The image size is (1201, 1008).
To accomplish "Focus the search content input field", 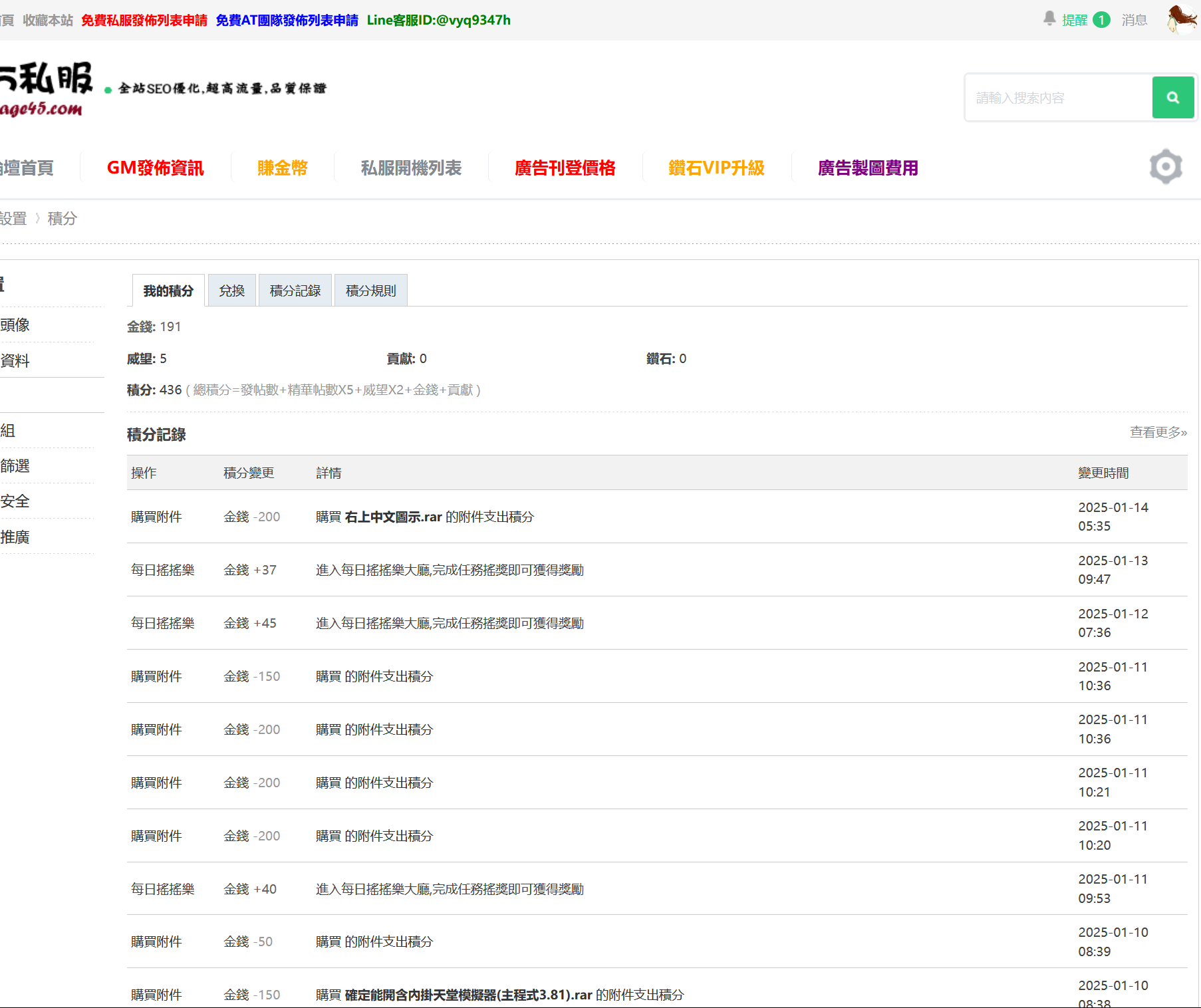I will click(1059, 98).
